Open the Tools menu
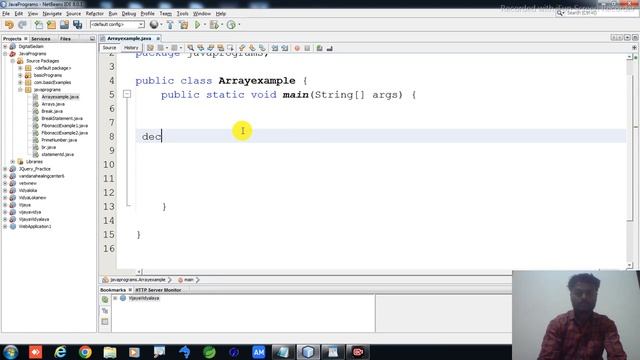 tap(182, 13)
